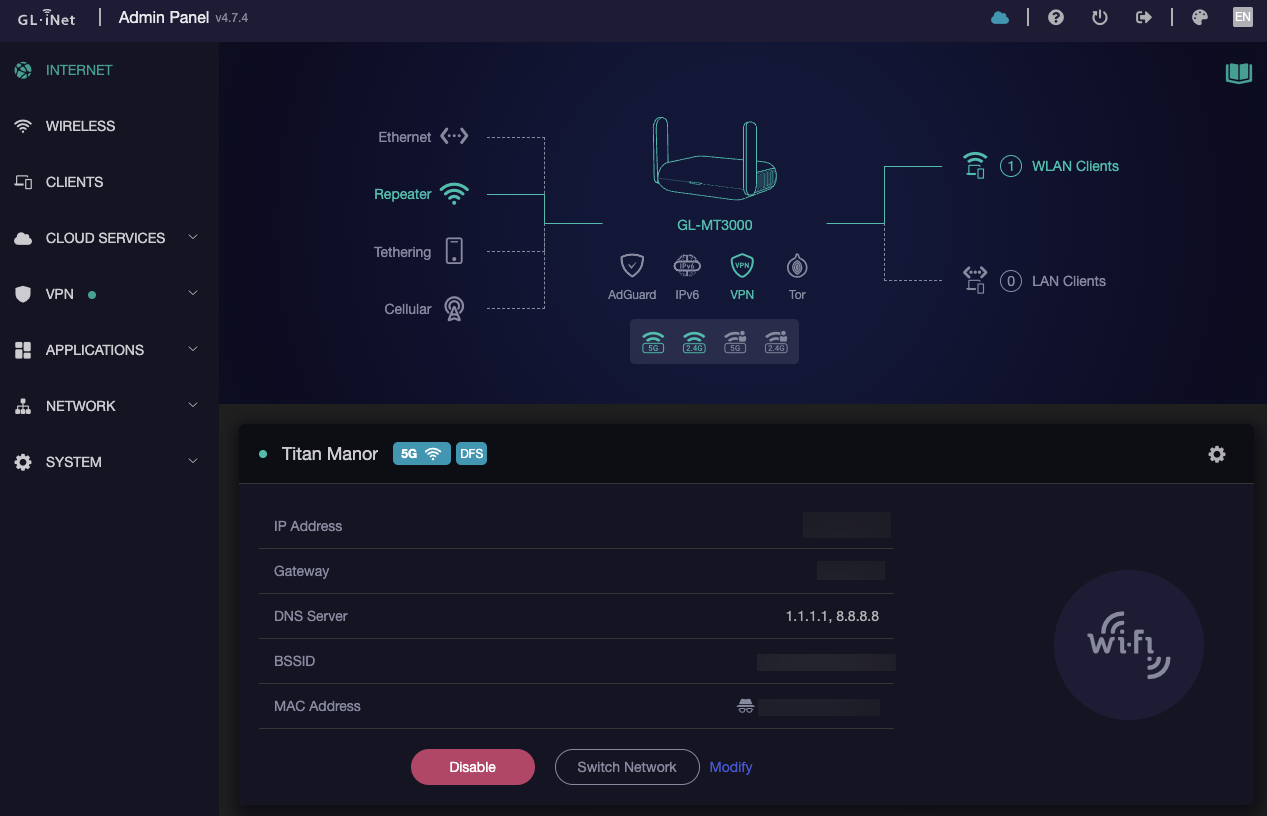Screen dimensions: 1267x816
Task: Click the Switch Network button
Action: click(x=627, y=767)
